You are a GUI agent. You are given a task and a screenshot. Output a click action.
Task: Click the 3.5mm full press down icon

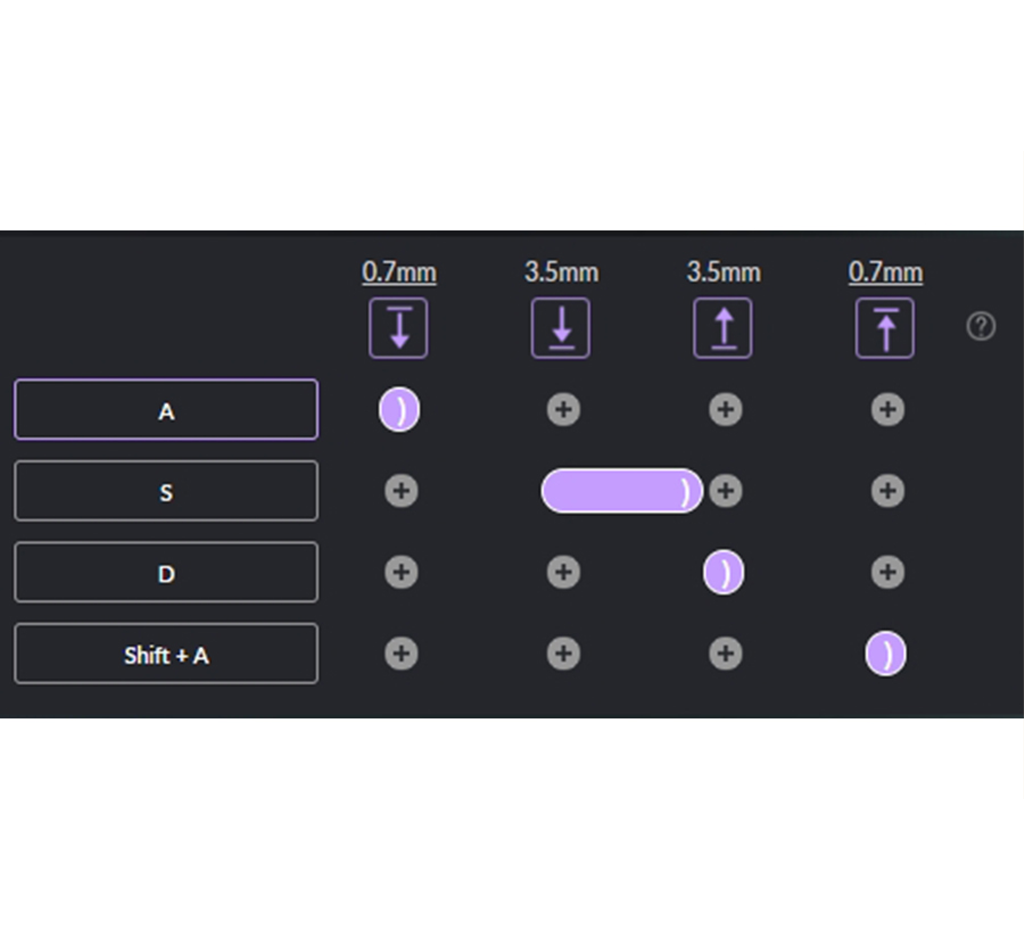(560, 328)
